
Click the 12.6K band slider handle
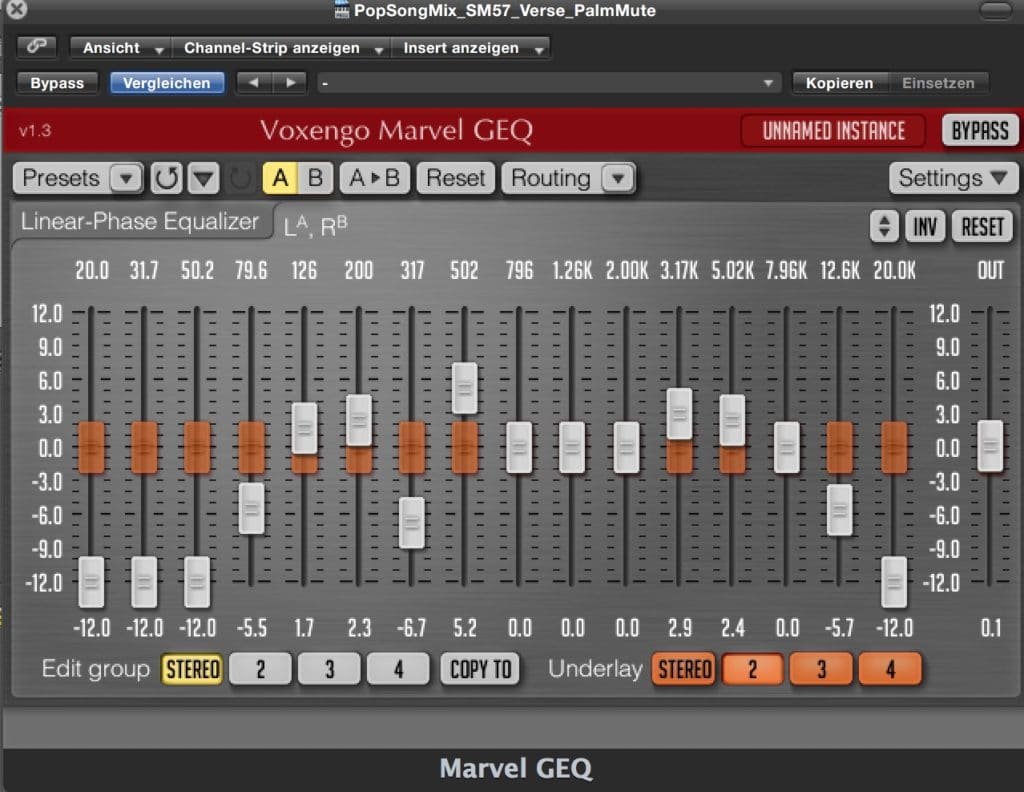click(840, 510)
